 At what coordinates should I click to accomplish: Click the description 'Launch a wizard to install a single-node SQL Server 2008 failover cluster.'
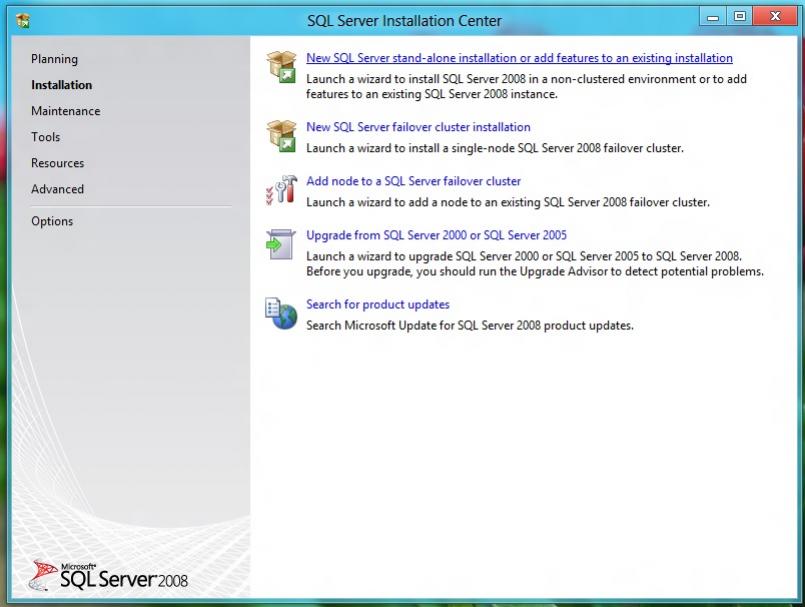(495, 148)
